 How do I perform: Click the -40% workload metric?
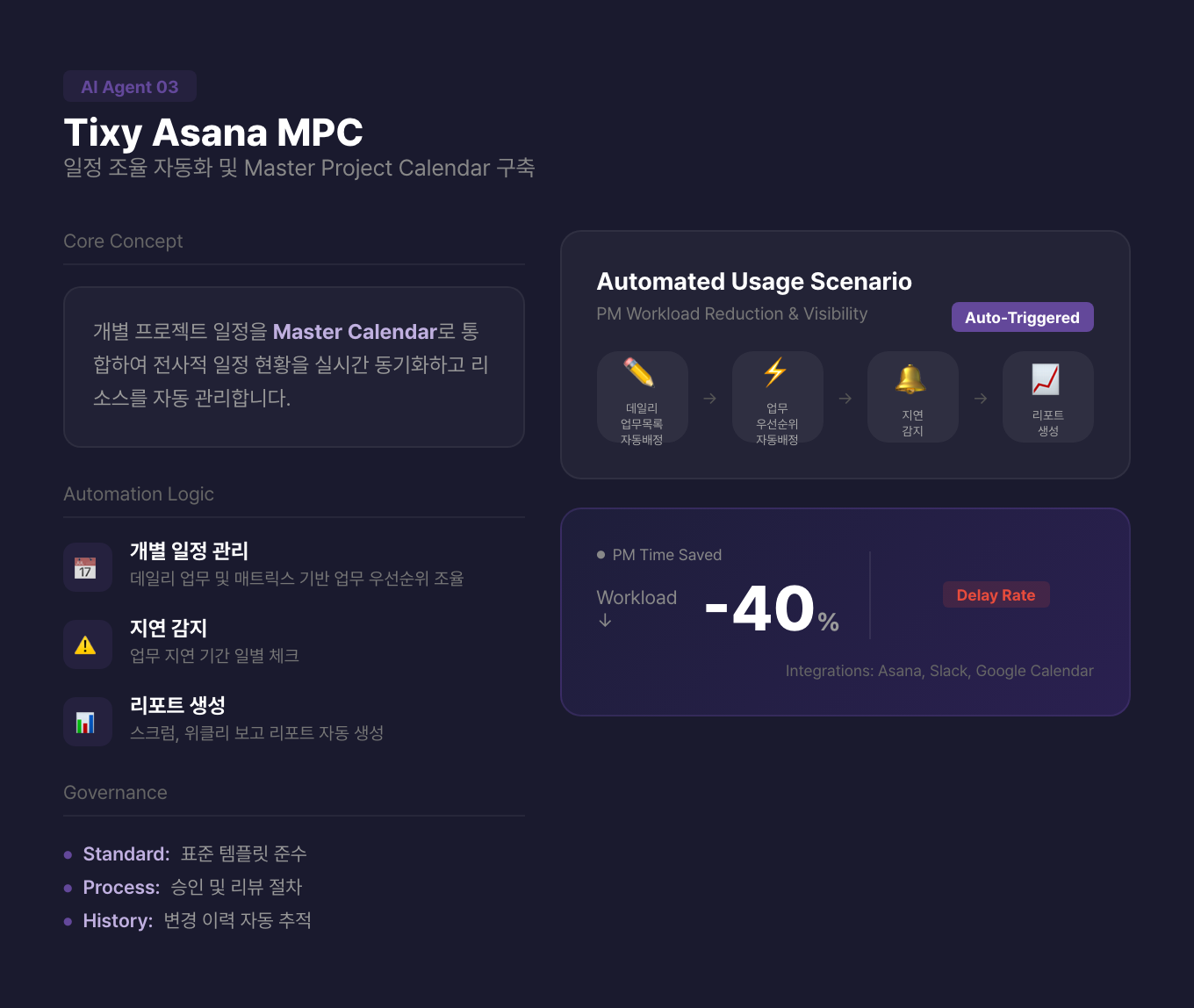coord(772,609)
